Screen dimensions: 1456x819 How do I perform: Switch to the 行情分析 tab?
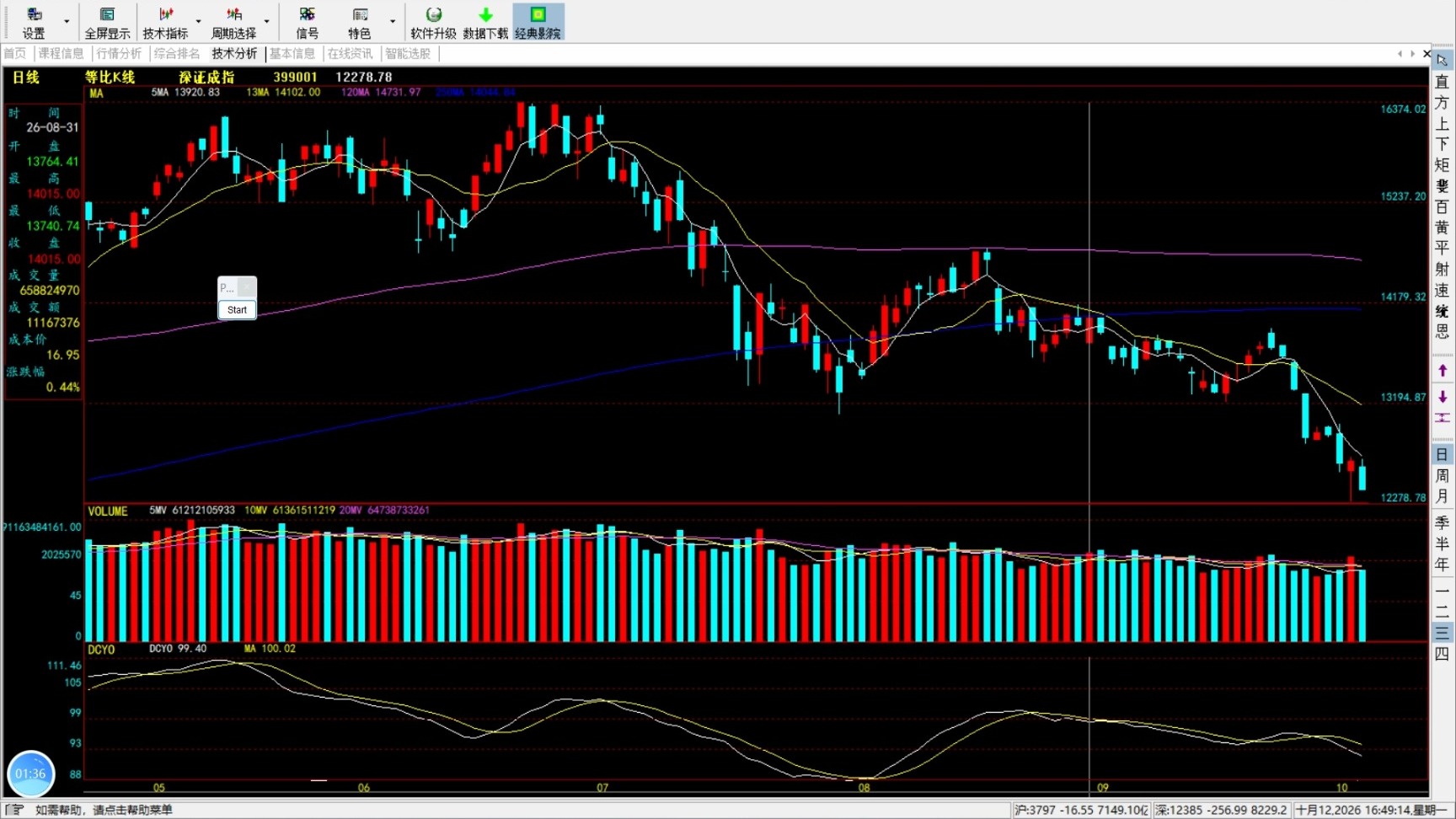click(119, 53)
